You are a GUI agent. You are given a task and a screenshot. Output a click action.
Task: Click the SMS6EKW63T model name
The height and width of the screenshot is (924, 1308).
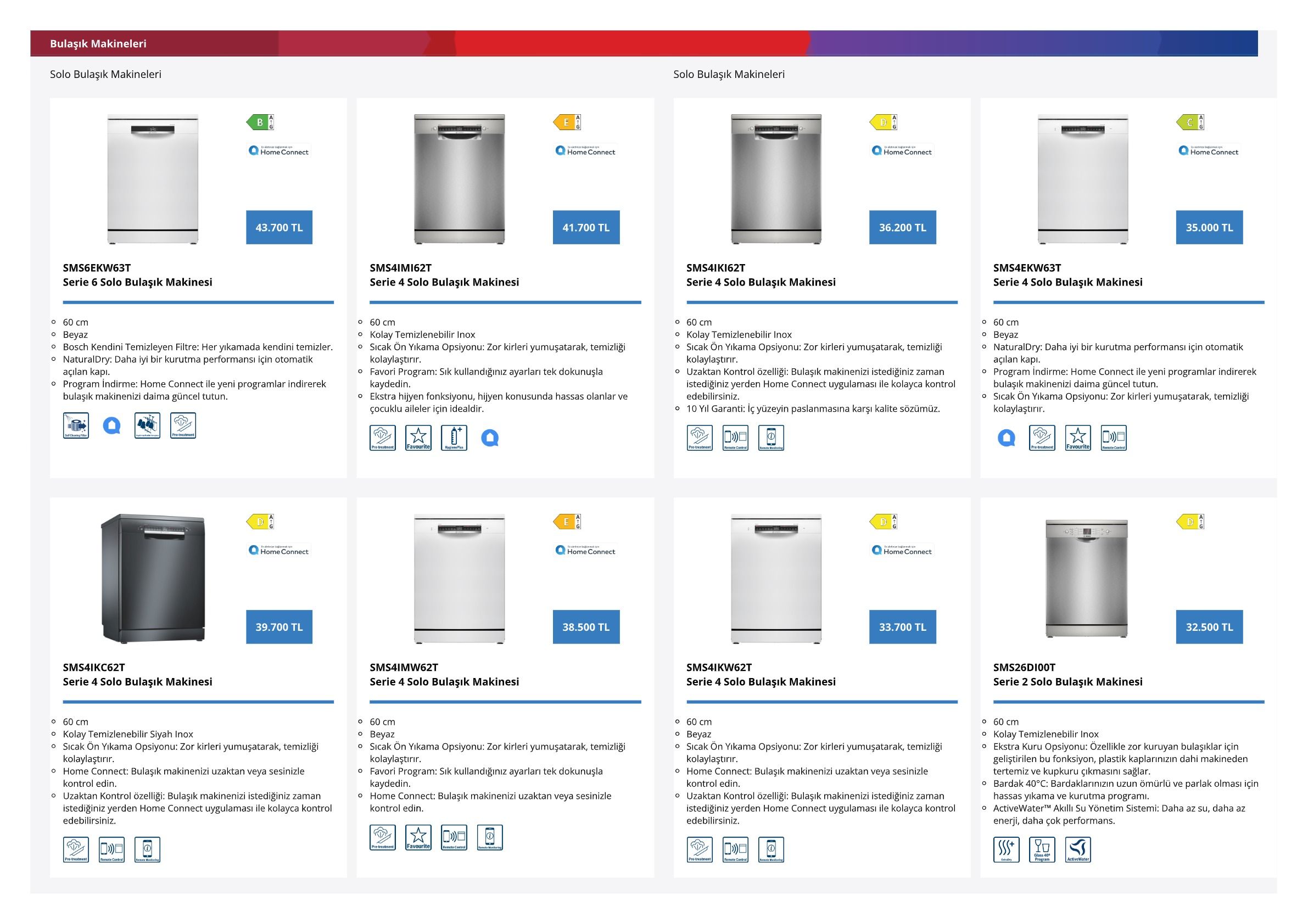pos(97,268)
